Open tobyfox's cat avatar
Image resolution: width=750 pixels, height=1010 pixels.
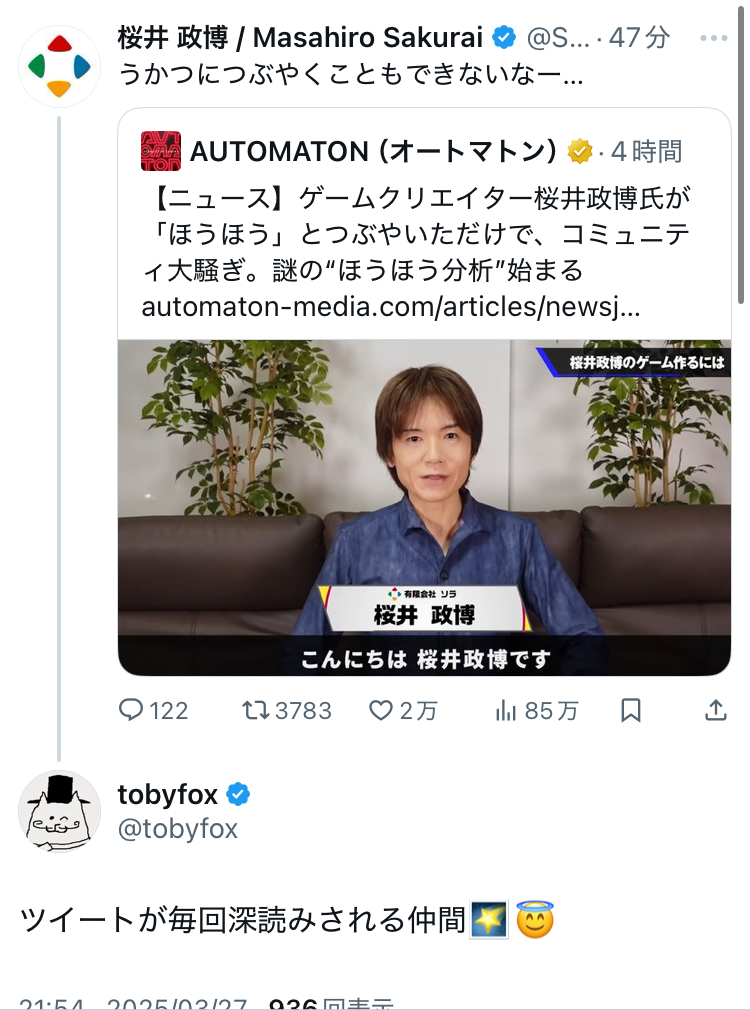click(59, 810)
